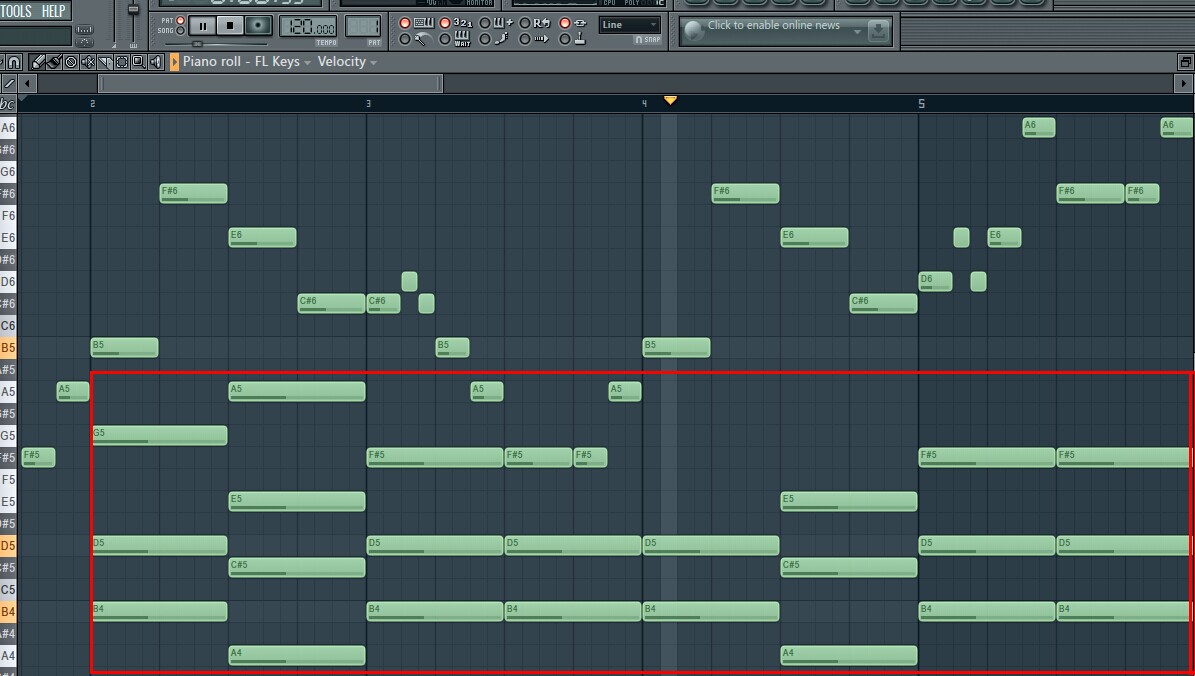The height and width of the screenshot is (676, 1195).
Task: Expand the online news panel arrow
Action: (x=857, y=32)
